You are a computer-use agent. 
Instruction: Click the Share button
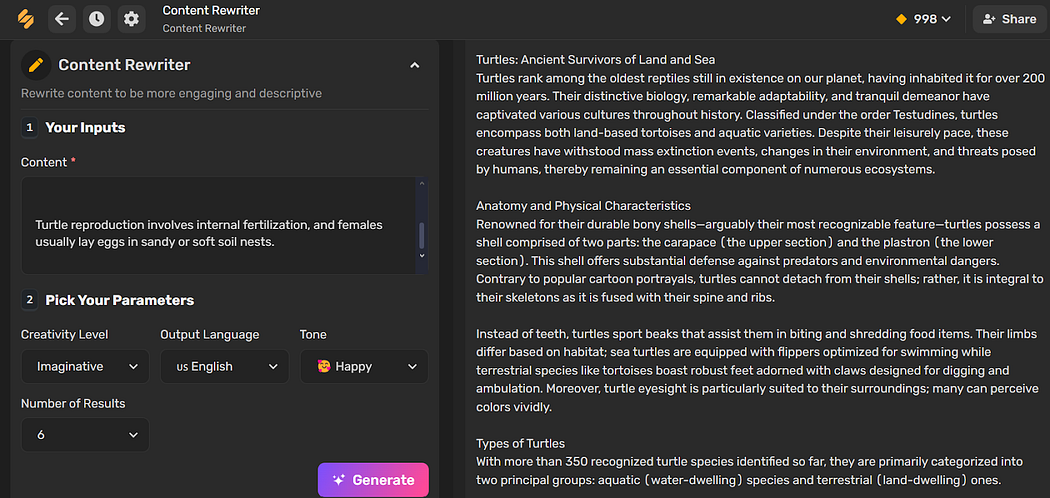coord(1009,19)
